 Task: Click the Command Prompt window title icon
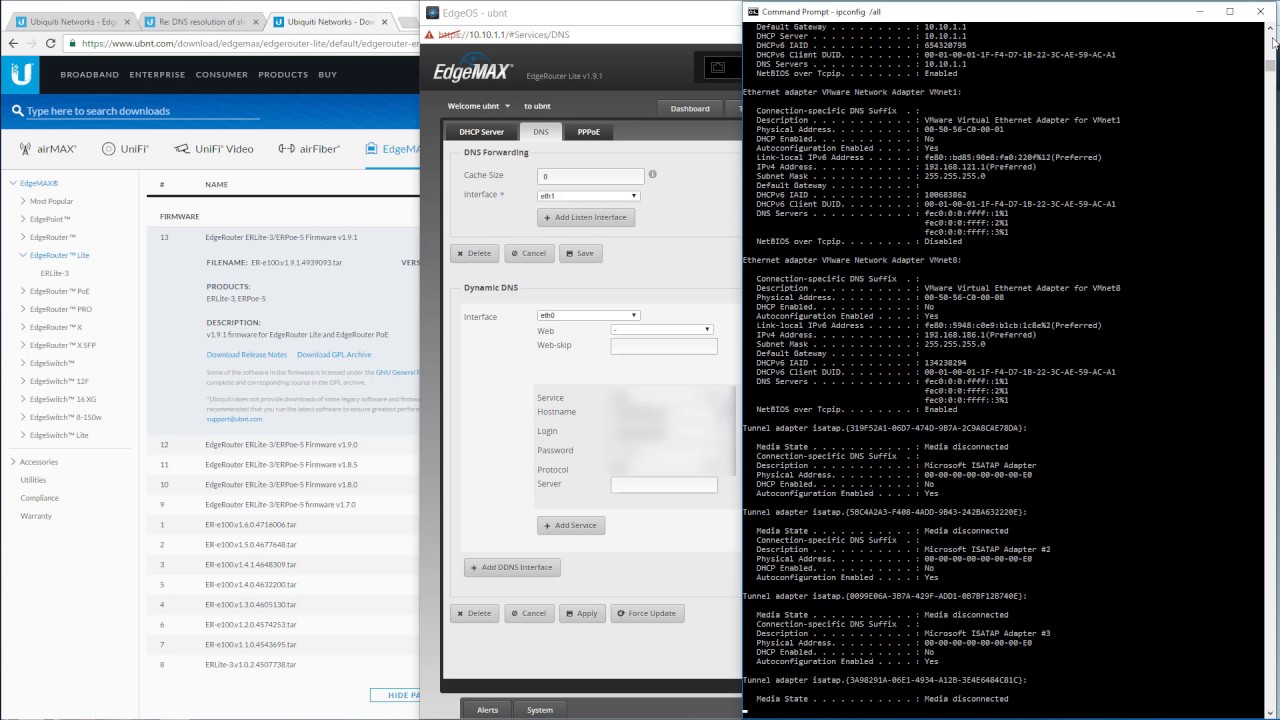[753, 11]
